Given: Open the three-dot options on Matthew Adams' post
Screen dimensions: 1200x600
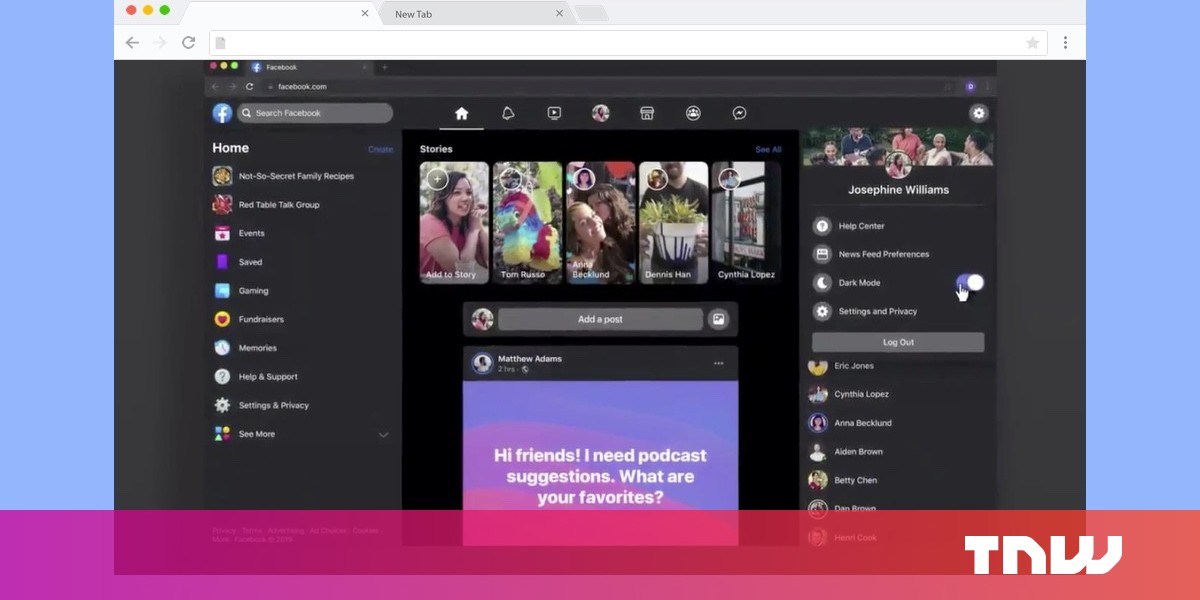Looking at the screenshot, I should pyautogui.click(x=718, y=363).
